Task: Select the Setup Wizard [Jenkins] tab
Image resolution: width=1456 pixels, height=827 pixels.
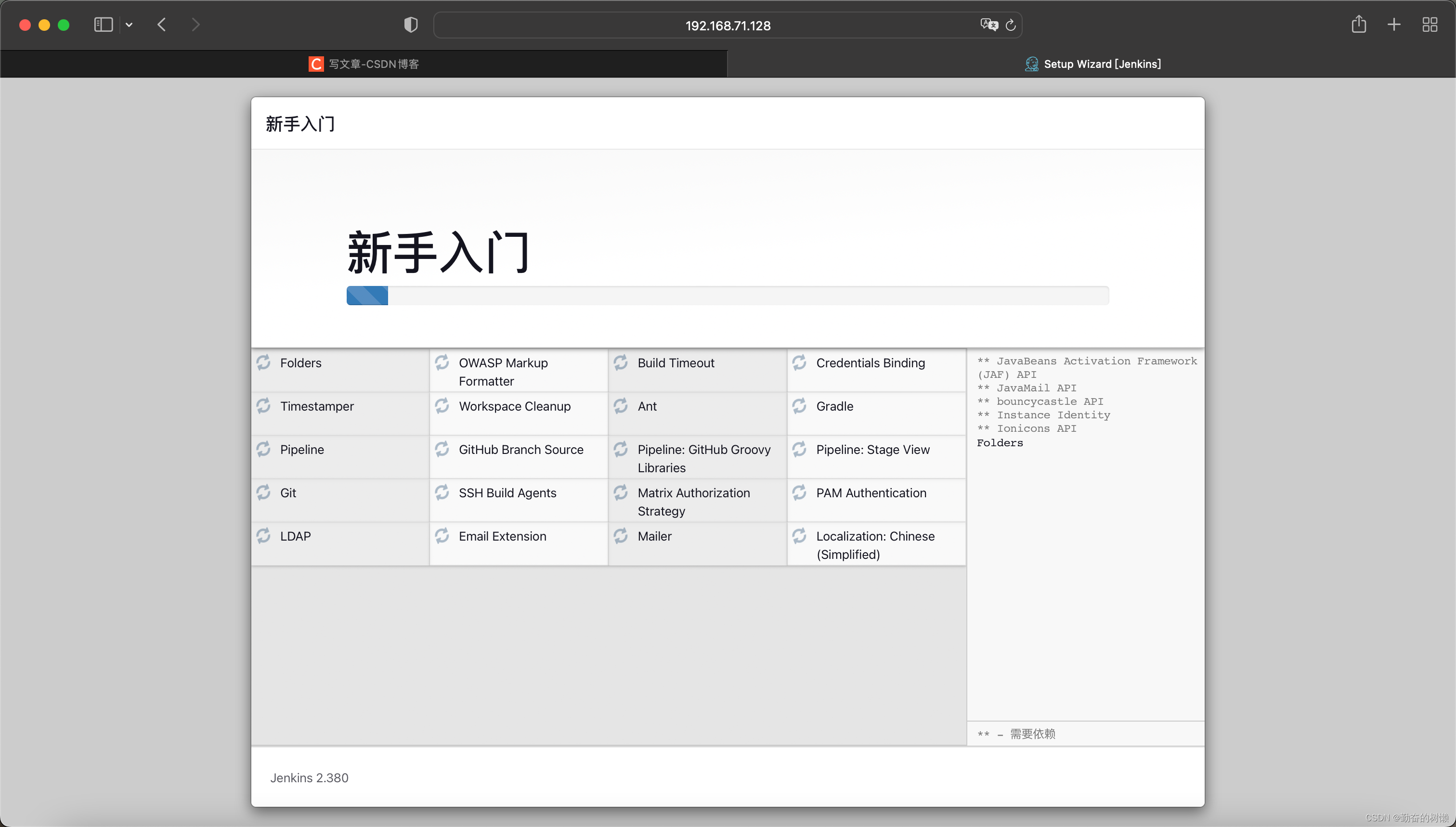Action: (1092, 64)
